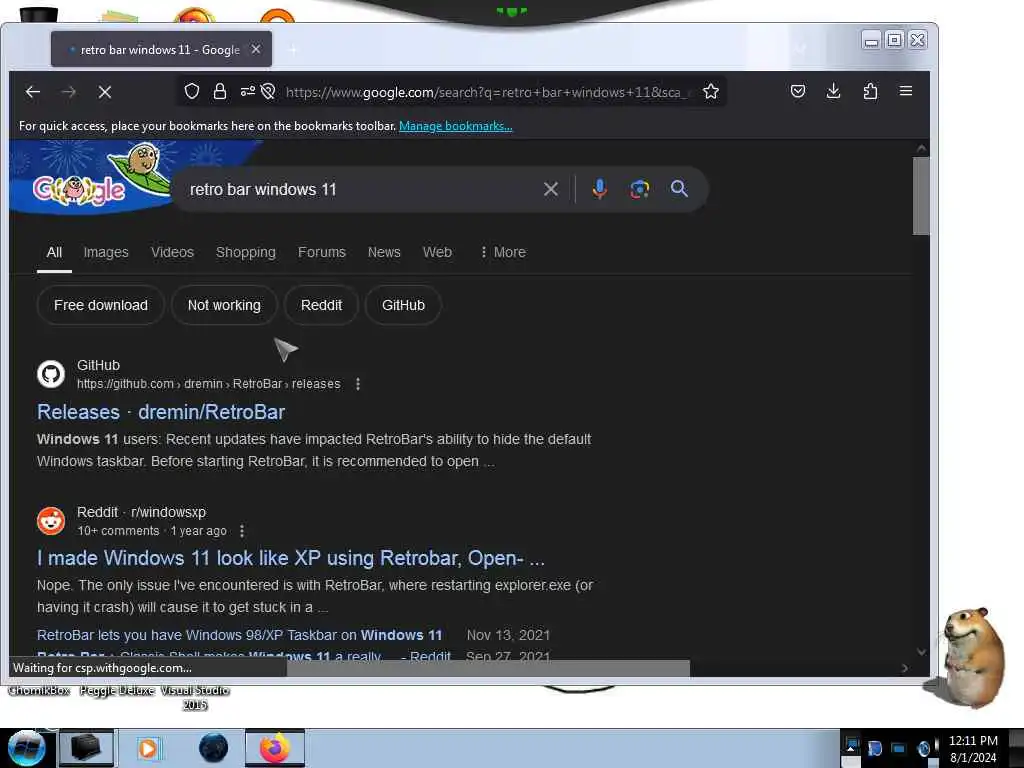Click the github.com breadcrumb URL text

[208, 384]
